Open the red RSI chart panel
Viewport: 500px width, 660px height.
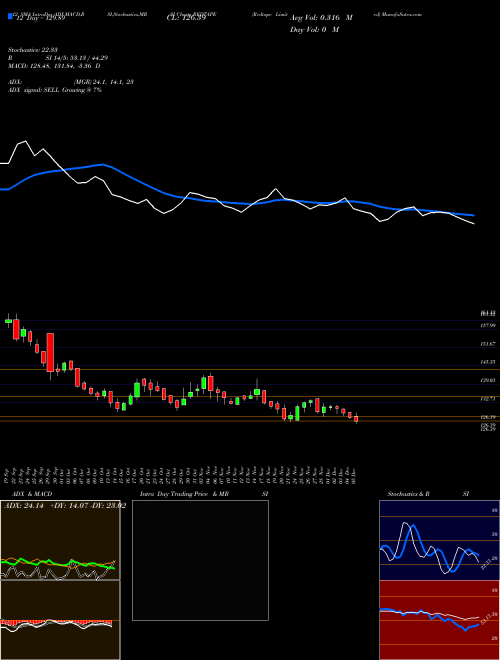click(x=439, y=620)
